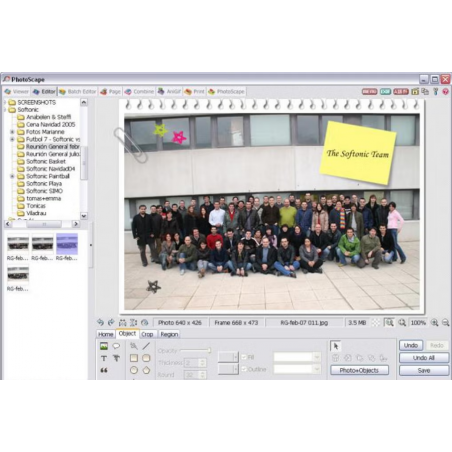Adjust the Opacity slider
Screen dimensions: 452x452
195,350
